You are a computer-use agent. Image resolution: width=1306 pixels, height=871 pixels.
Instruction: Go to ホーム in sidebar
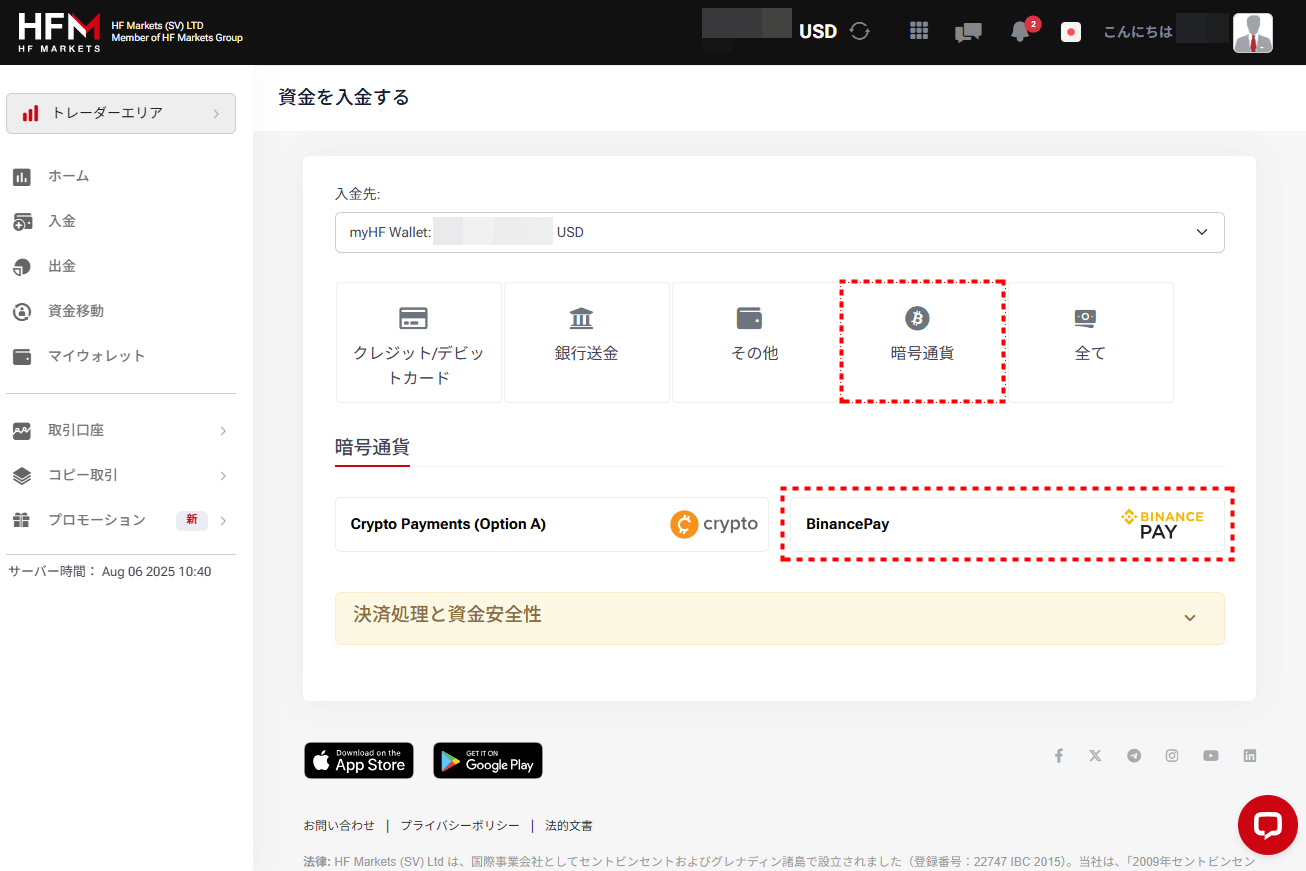point(69,176)
